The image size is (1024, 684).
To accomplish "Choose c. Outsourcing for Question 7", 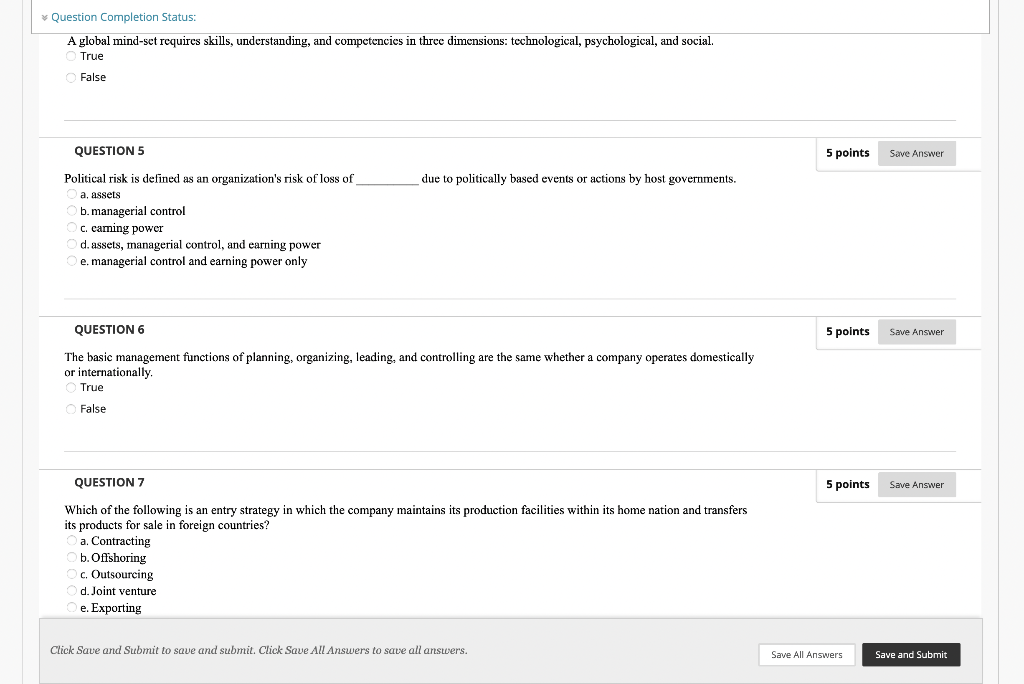I will 71,574.
